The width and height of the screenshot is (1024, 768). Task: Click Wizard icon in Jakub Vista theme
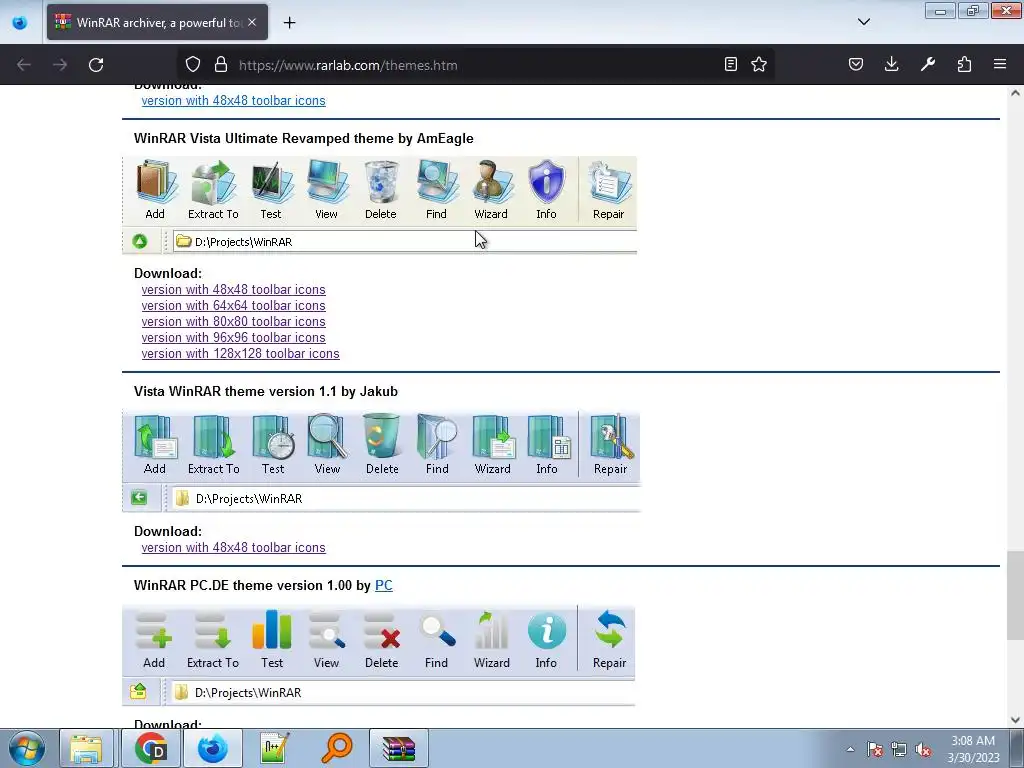point(493,436)
